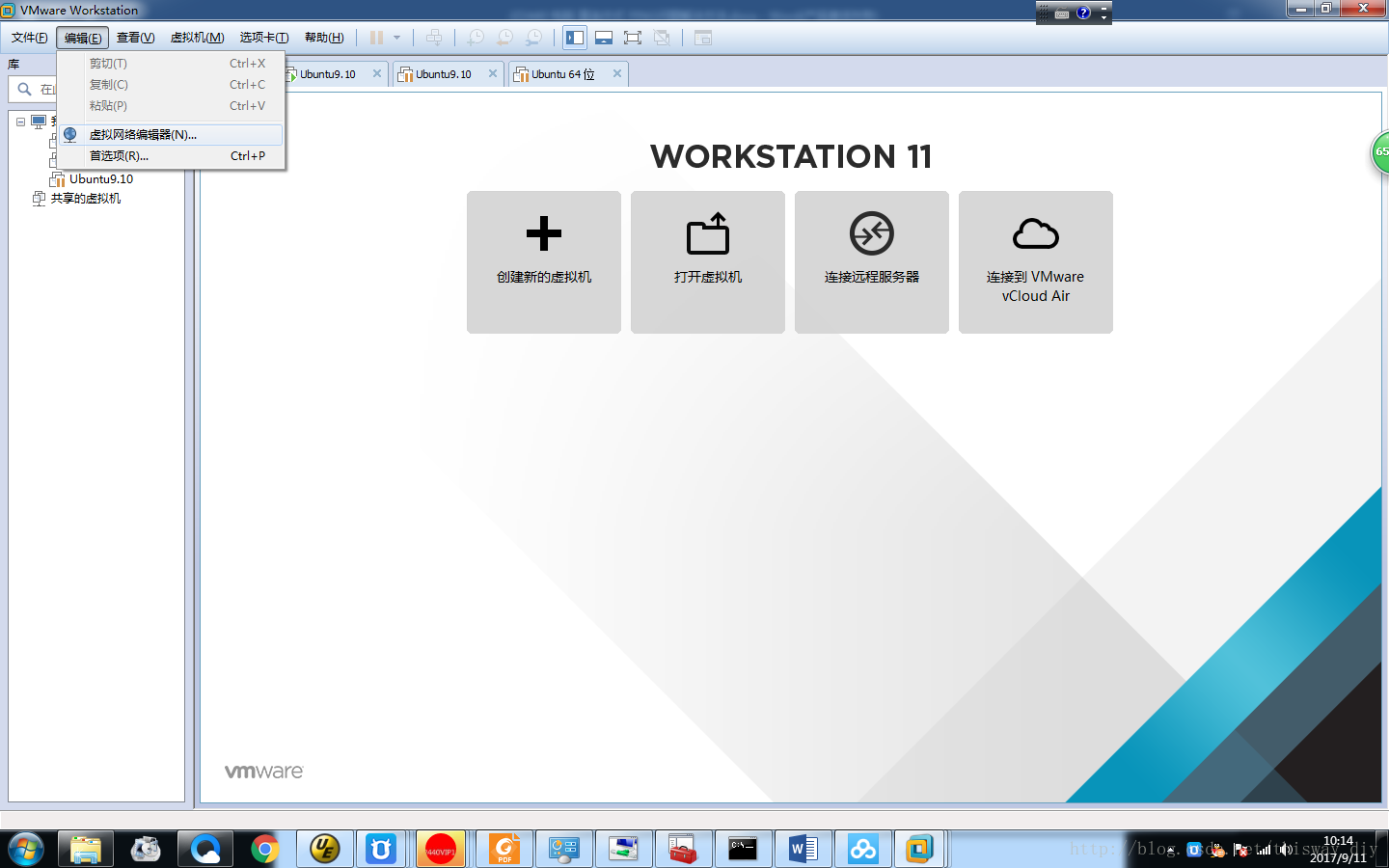This screenshot has width=1389, height=868.
Task: Click the 创建新的虚拟机 tile
Action: pos(544,262)
